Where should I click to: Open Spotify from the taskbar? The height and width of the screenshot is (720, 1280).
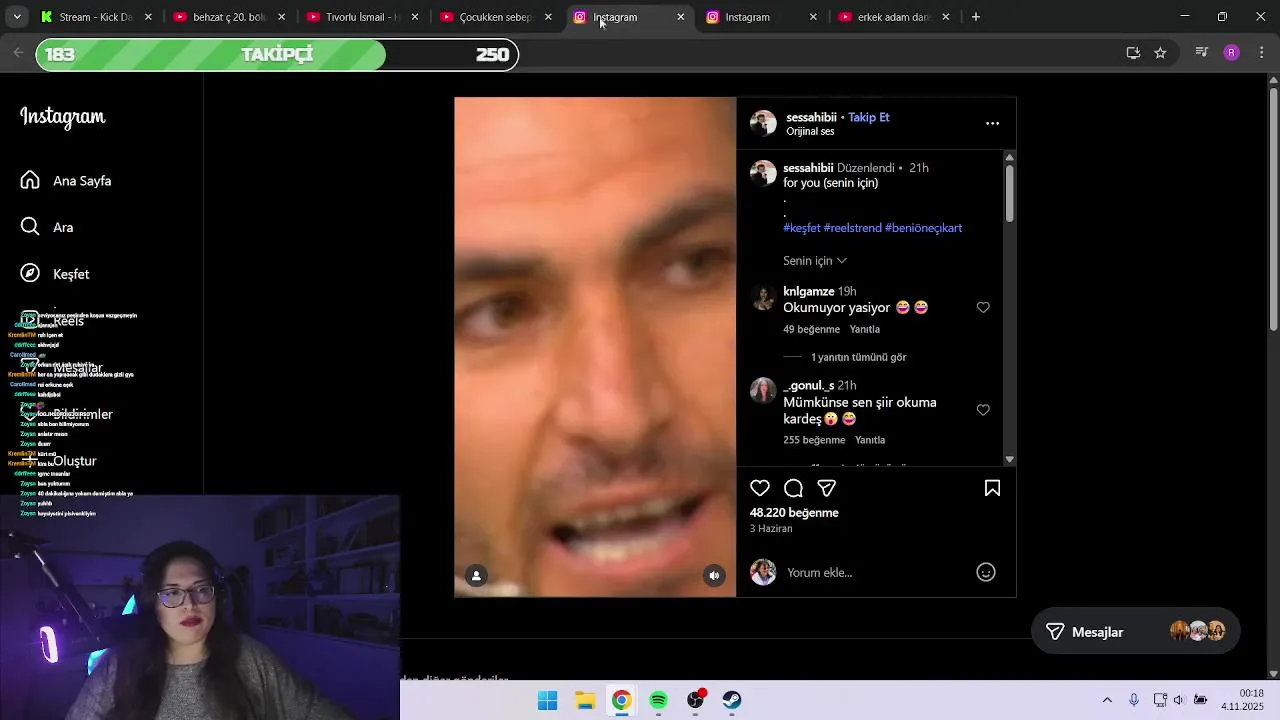click(659, 700)
